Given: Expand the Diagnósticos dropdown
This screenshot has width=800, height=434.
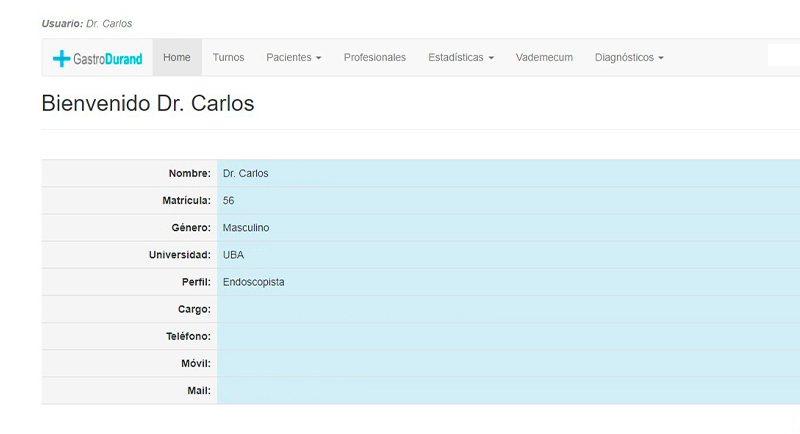Looking at the screenshot, I should [x=629, y=58].
